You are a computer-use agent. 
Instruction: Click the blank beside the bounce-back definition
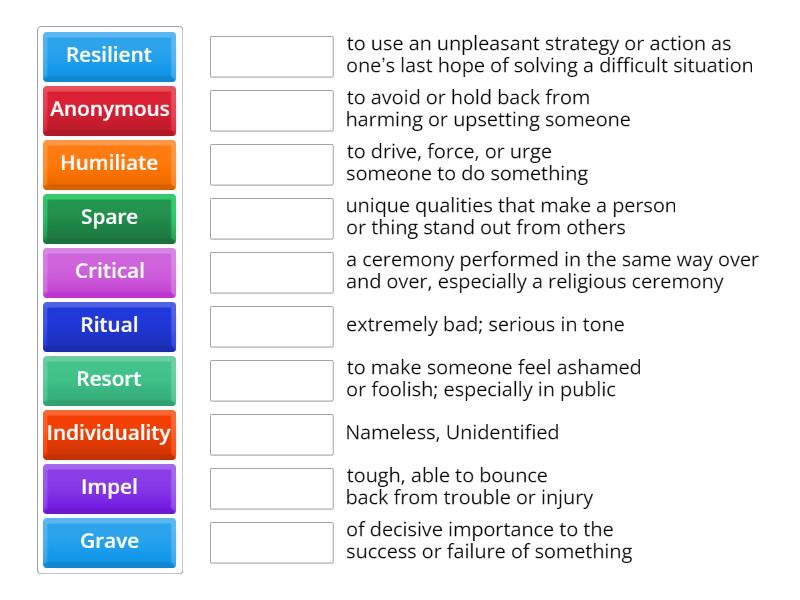pos(272,488)
